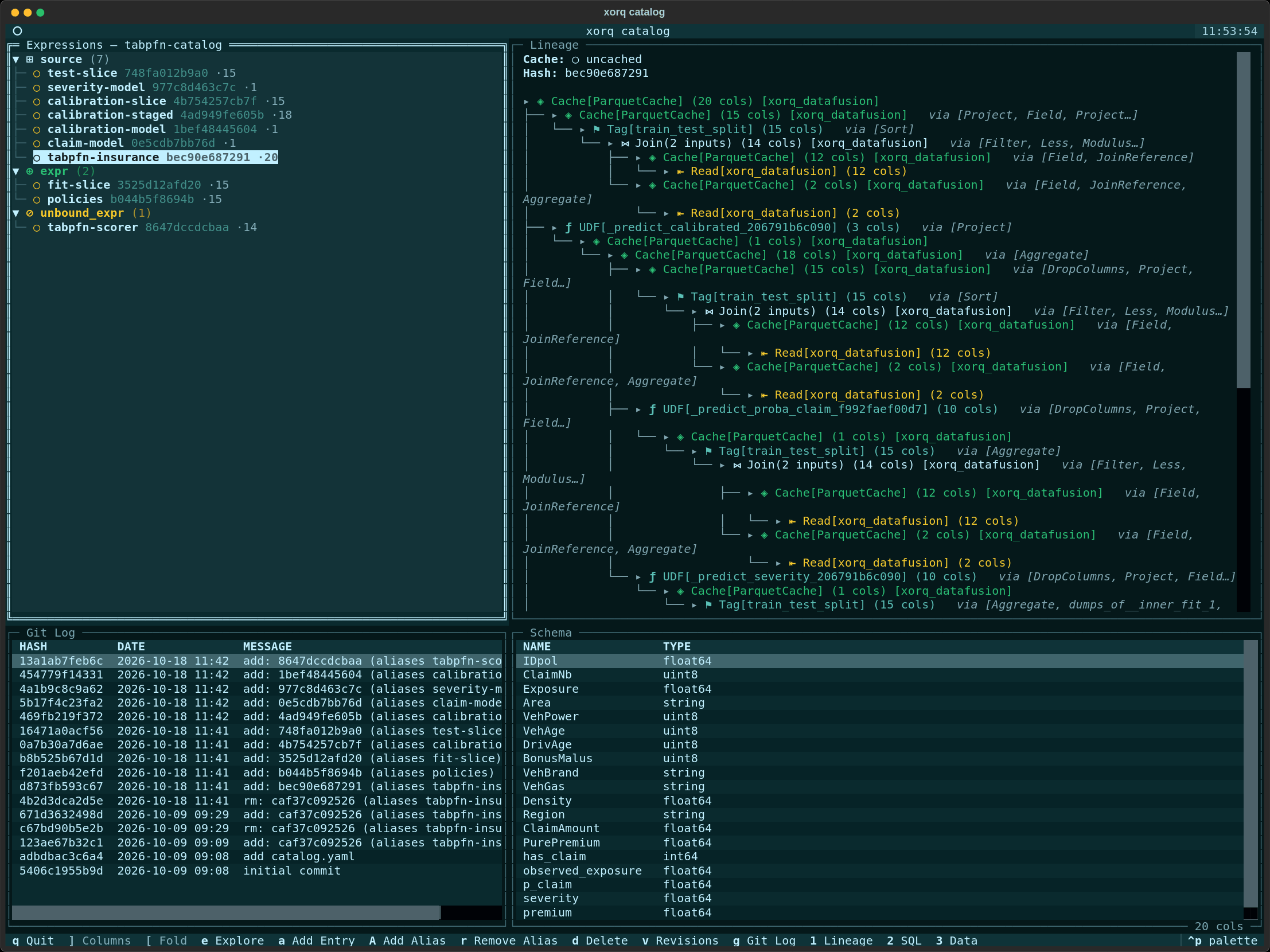Collapse the unbound_expr group triangle
The width and height of the screenshot is (1270, 952).
16,213
